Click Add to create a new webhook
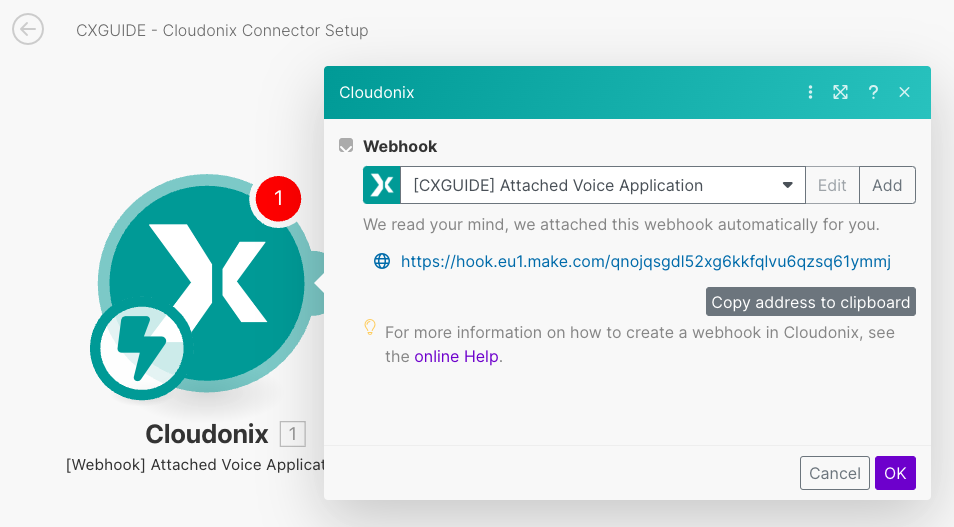This screenshot has width=954, height=527. (x=887, y=185)
